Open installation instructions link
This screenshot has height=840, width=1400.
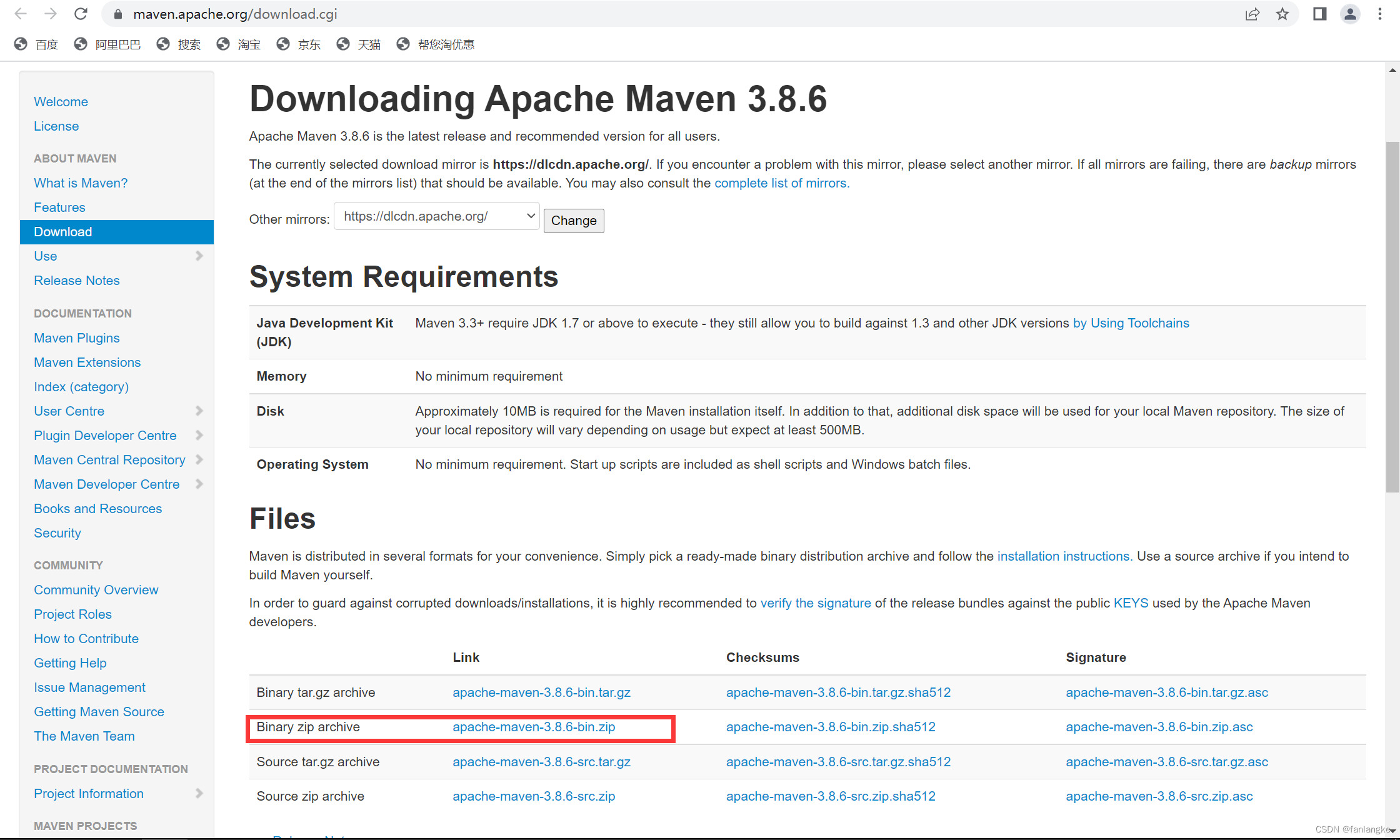(1064, 556)
